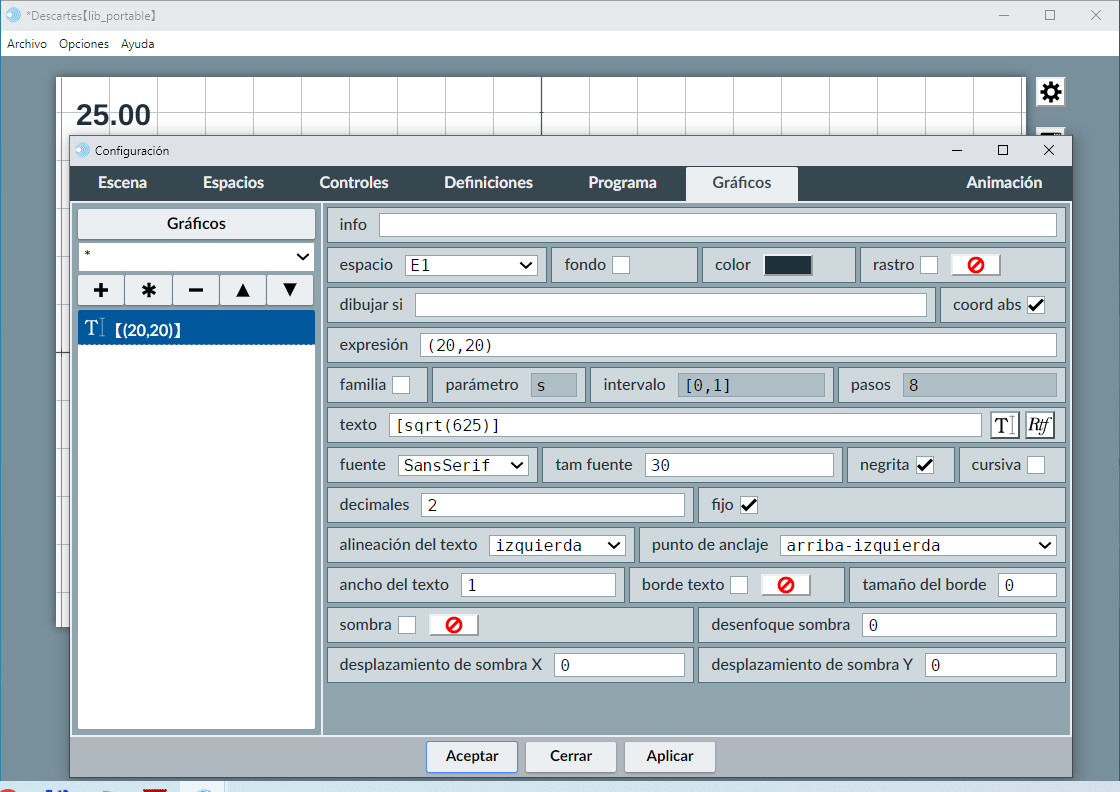
Task: Move graphic up with up arrow
Action: click(243, 290)
